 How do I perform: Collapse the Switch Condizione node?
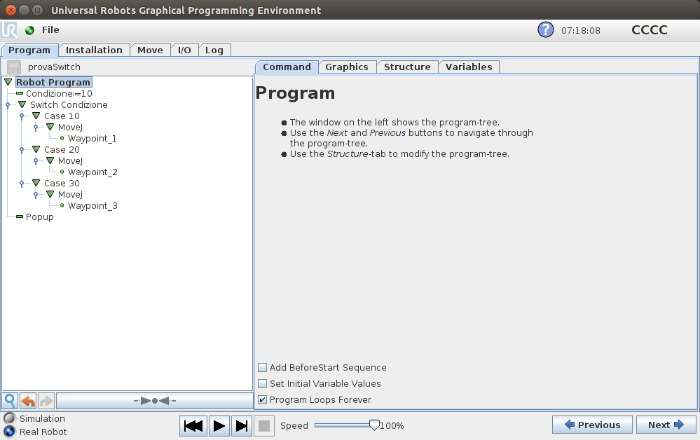pos(22,104)
